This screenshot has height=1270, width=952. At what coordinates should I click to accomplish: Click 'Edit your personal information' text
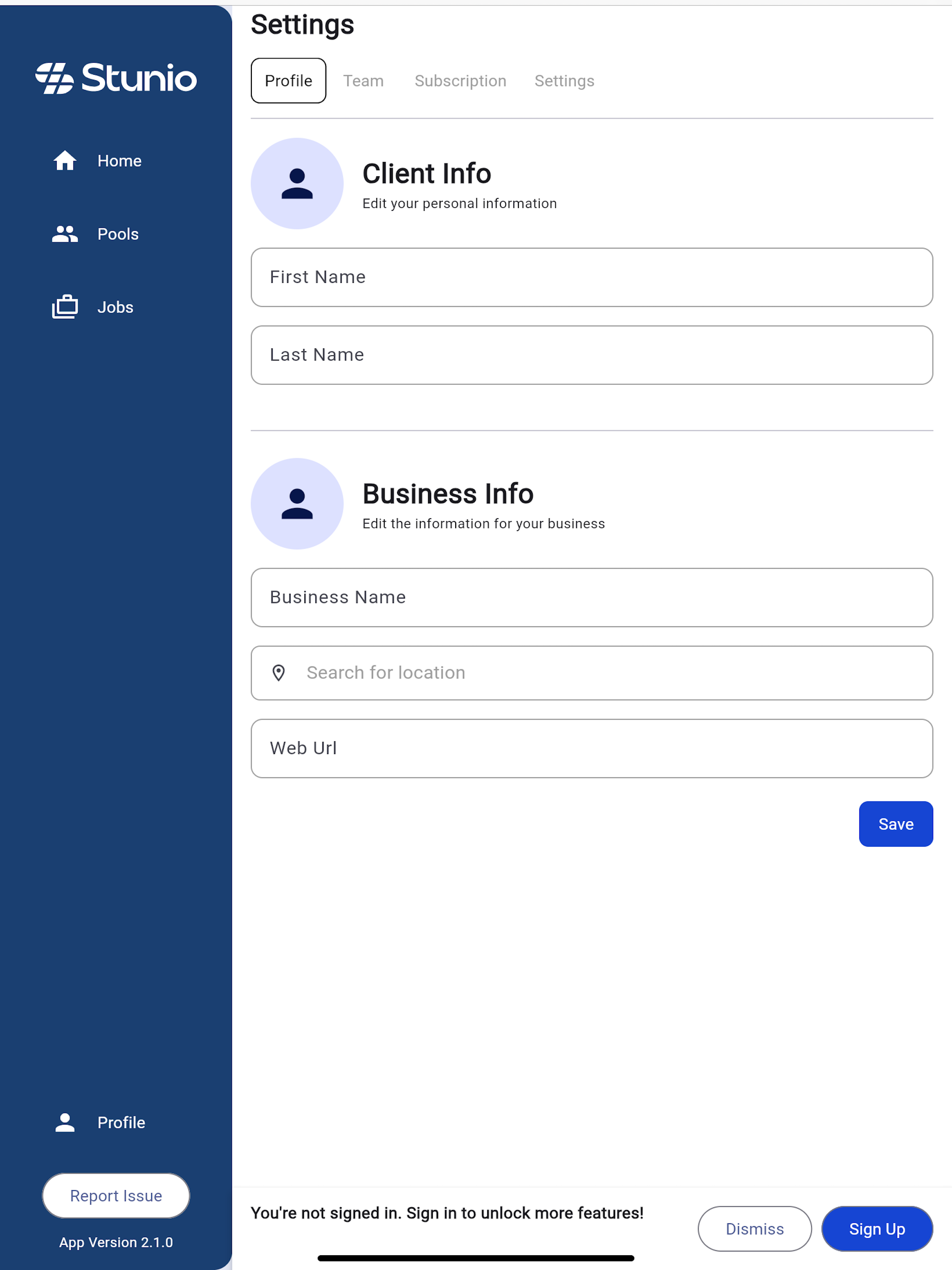pos(460,204)
